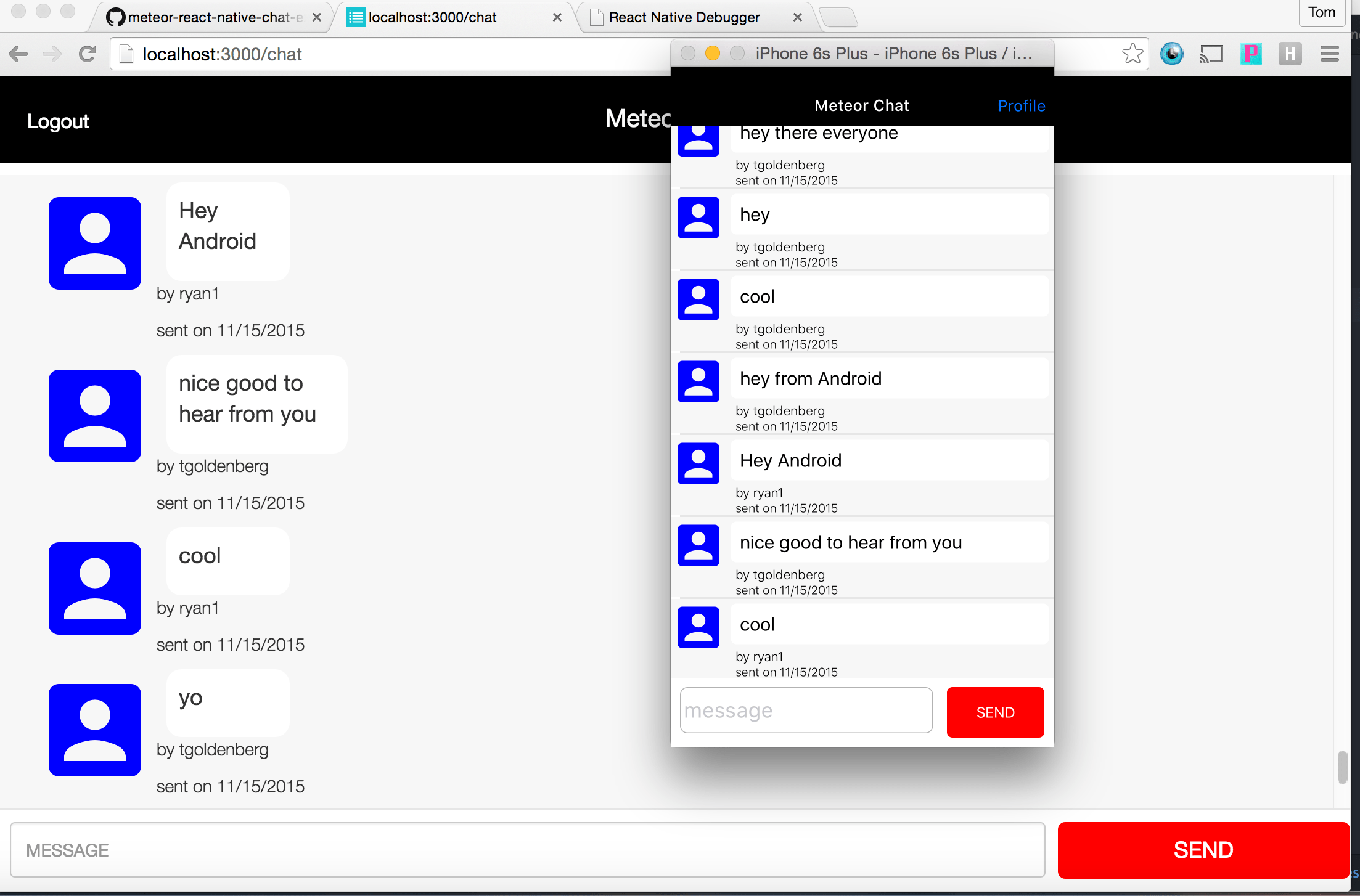Close the localhost:3000/chat tab
This screenshot has height=896, width=1360.
[x=557, y=17]
